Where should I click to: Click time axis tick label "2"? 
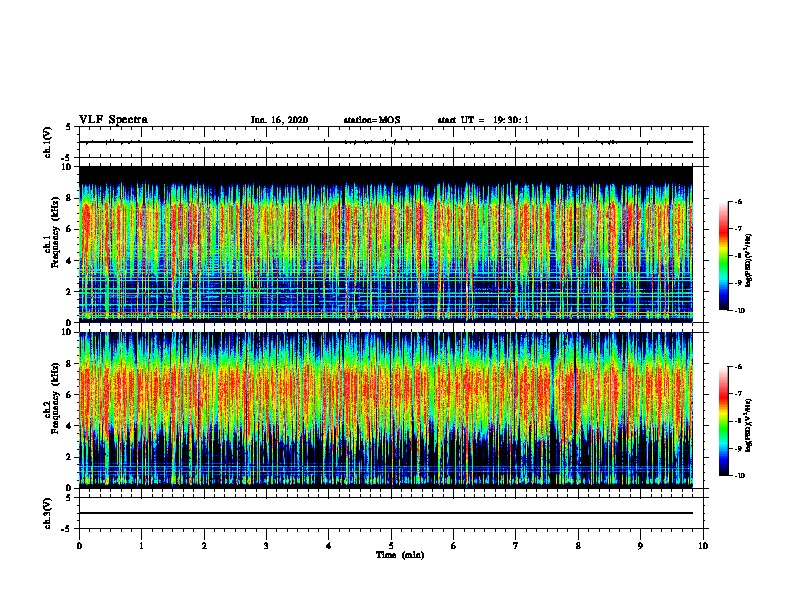(204, 546)
